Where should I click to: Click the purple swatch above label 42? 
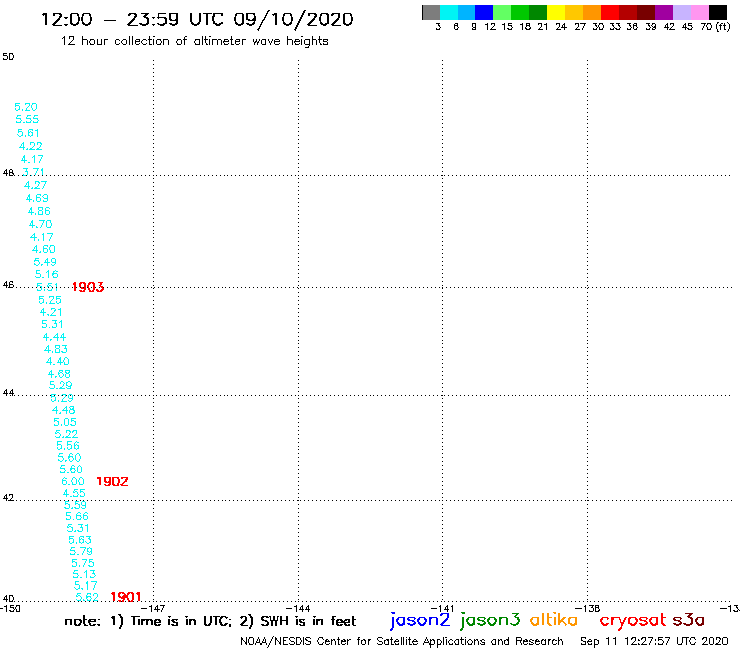pyautogui.click(x=664, y=12)
